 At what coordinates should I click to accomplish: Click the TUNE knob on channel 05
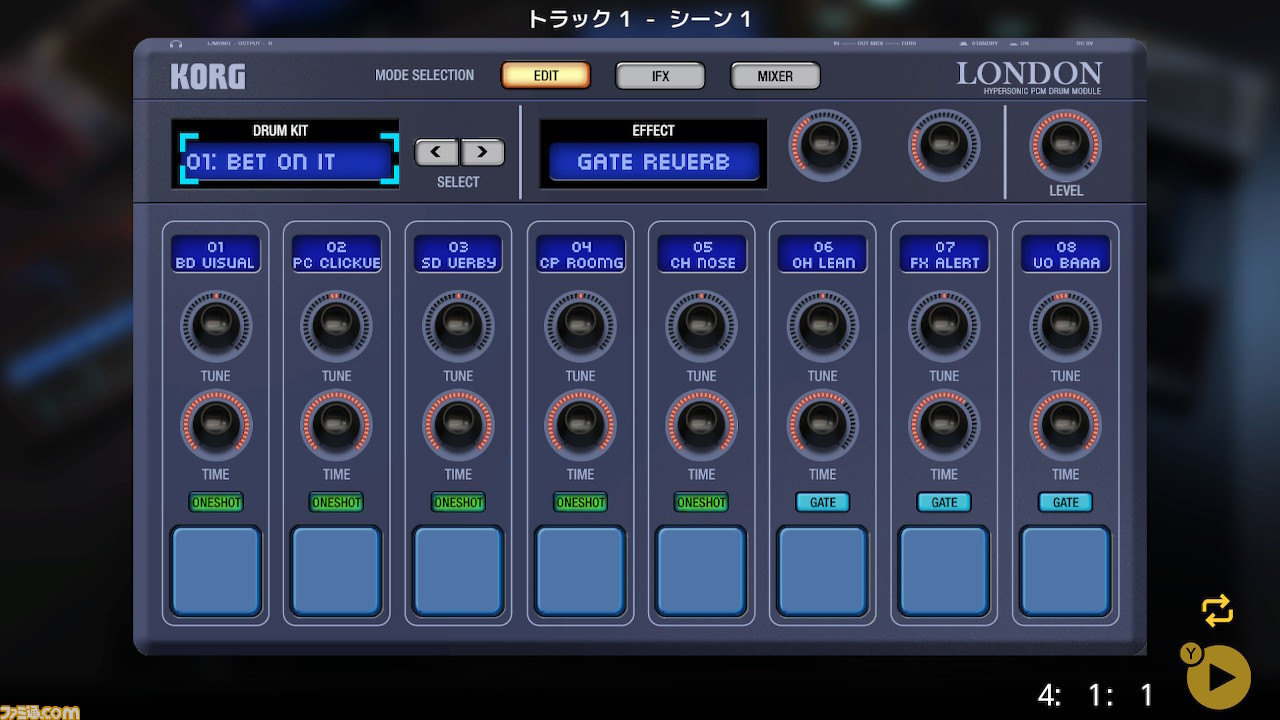click(702, 326)
